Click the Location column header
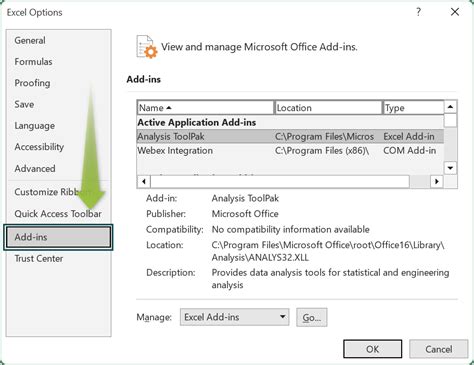474x365 pixels. pos(328,108)
